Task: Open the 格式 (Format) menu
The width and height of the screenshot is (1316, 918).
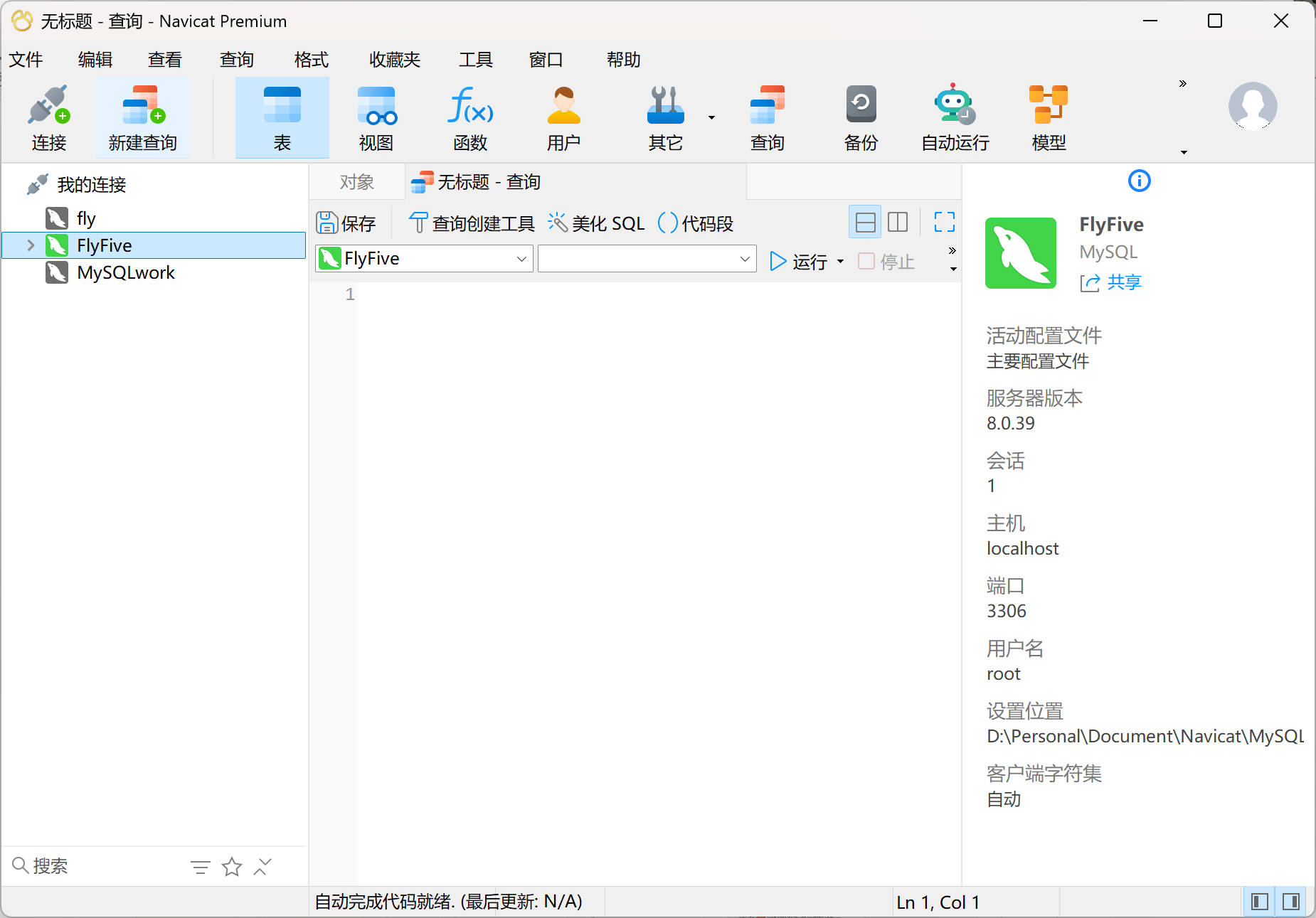Action: point(312,60)
